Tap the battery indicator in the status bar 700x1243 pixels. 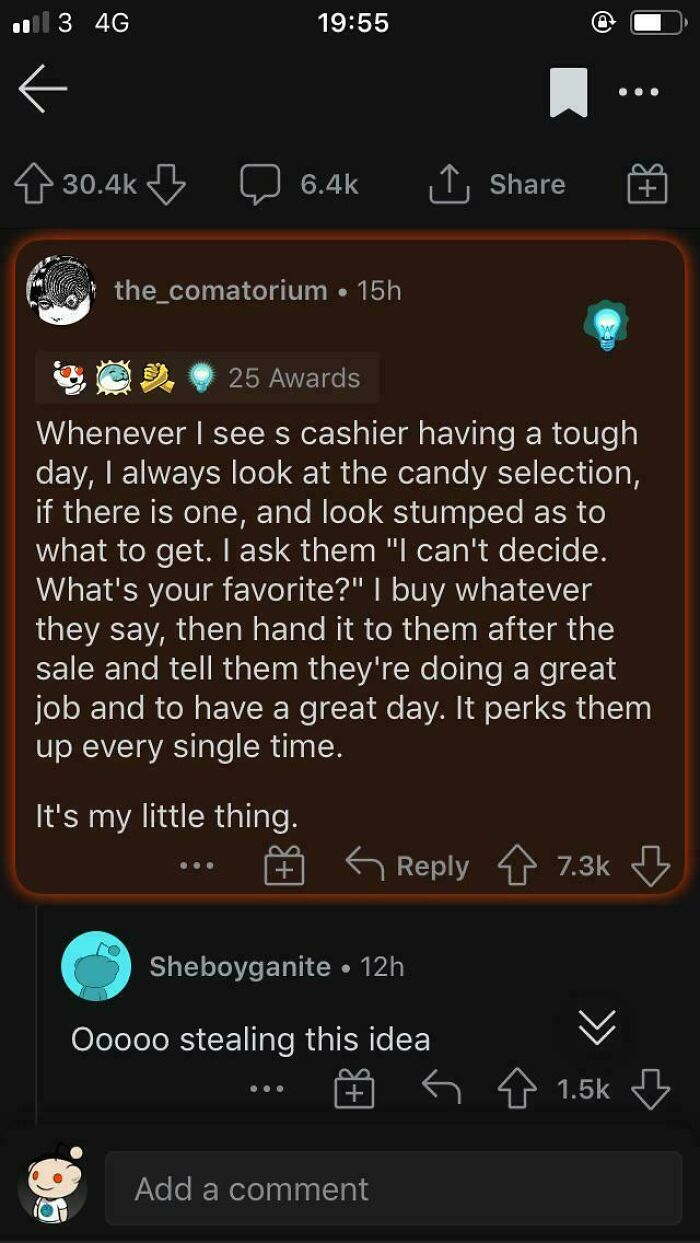point(655,22)
